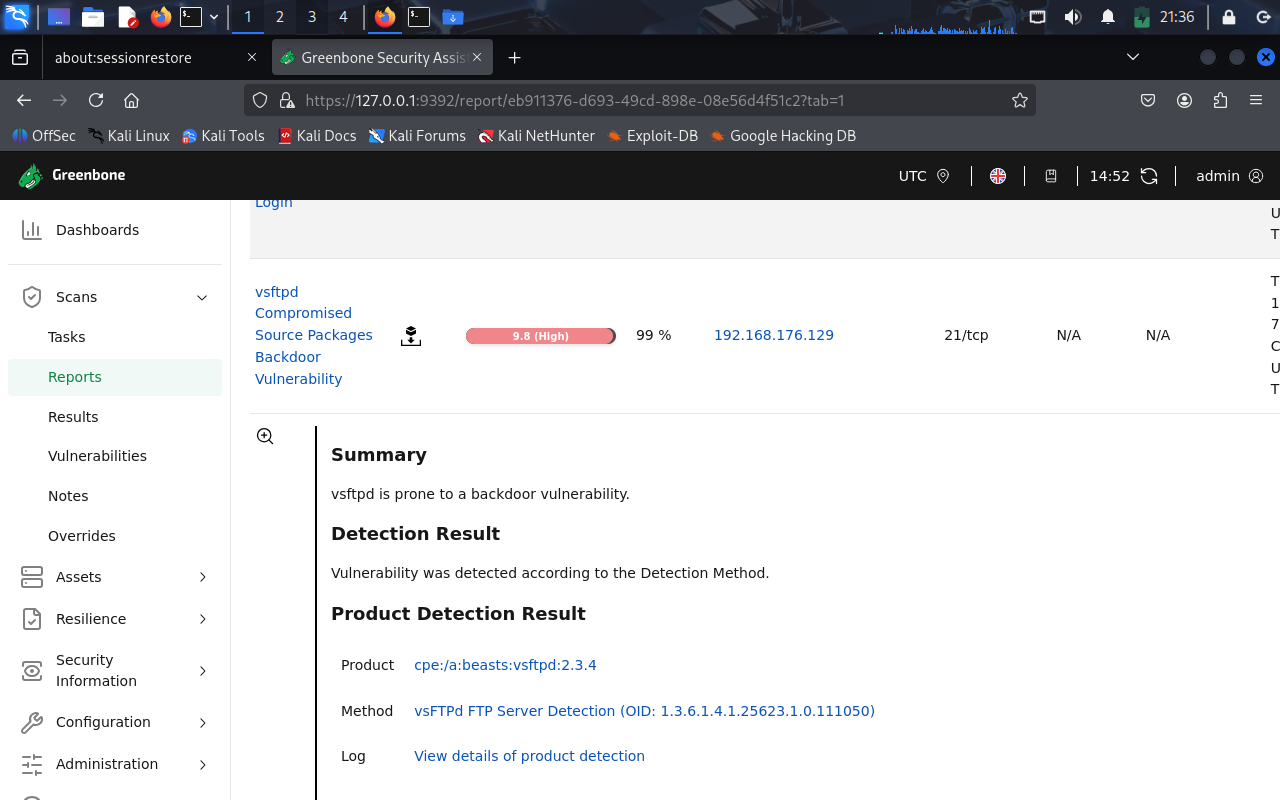Refresh the session using reload icon beside 14:52
This screenshot has height=800, width=1280.
[x=1148, y=175]
